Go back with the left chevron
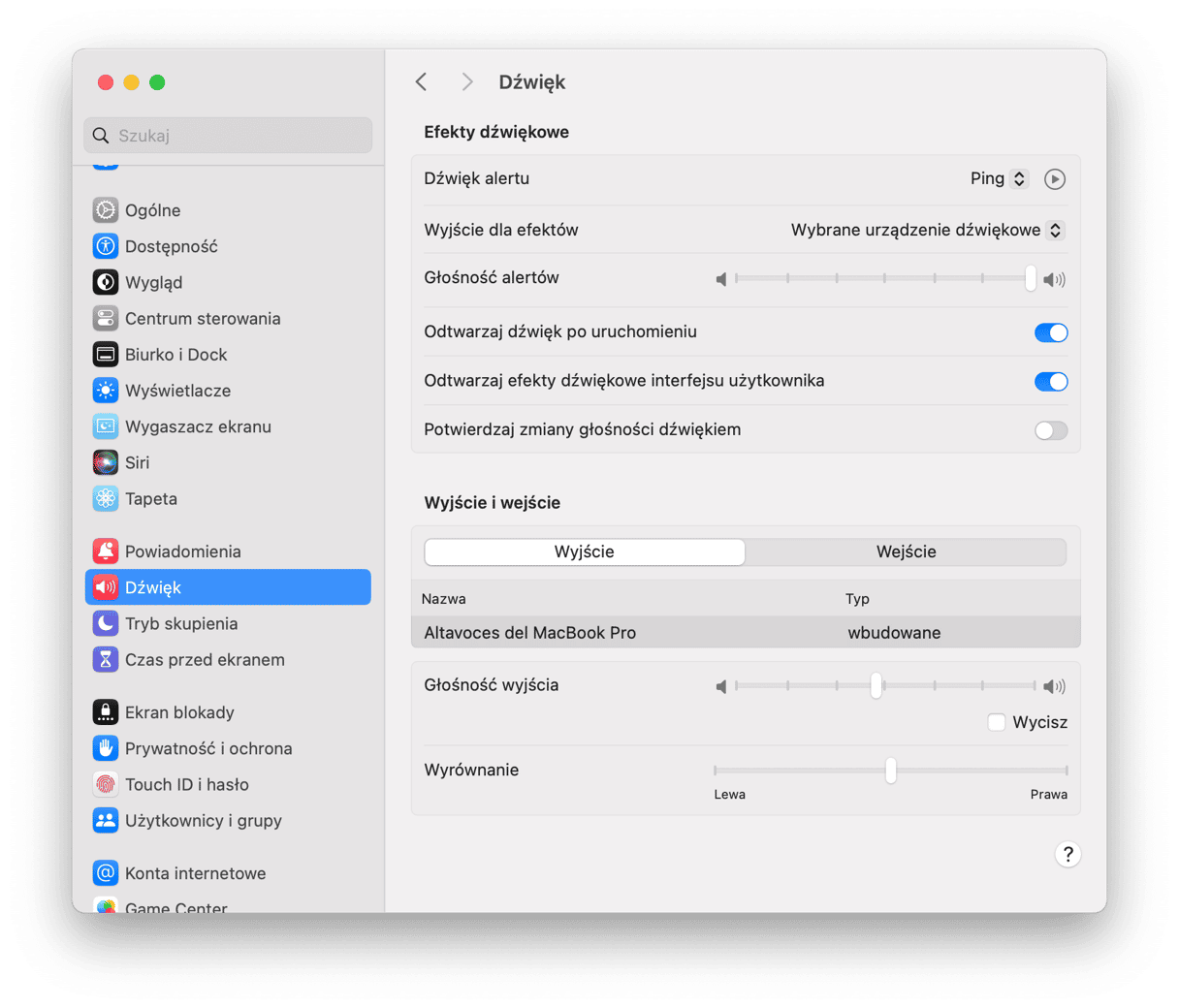1179x1008 pixels. pyautogui.click(x=422, y=82)
